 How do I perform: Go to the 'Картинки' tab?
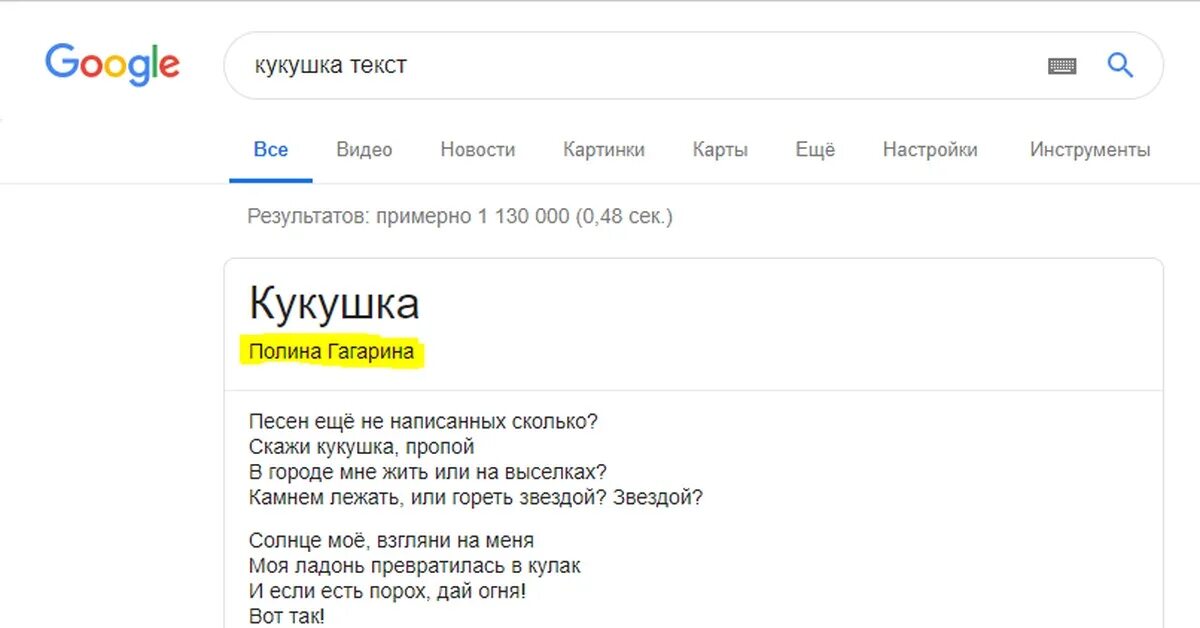click(x=604, y=150)
